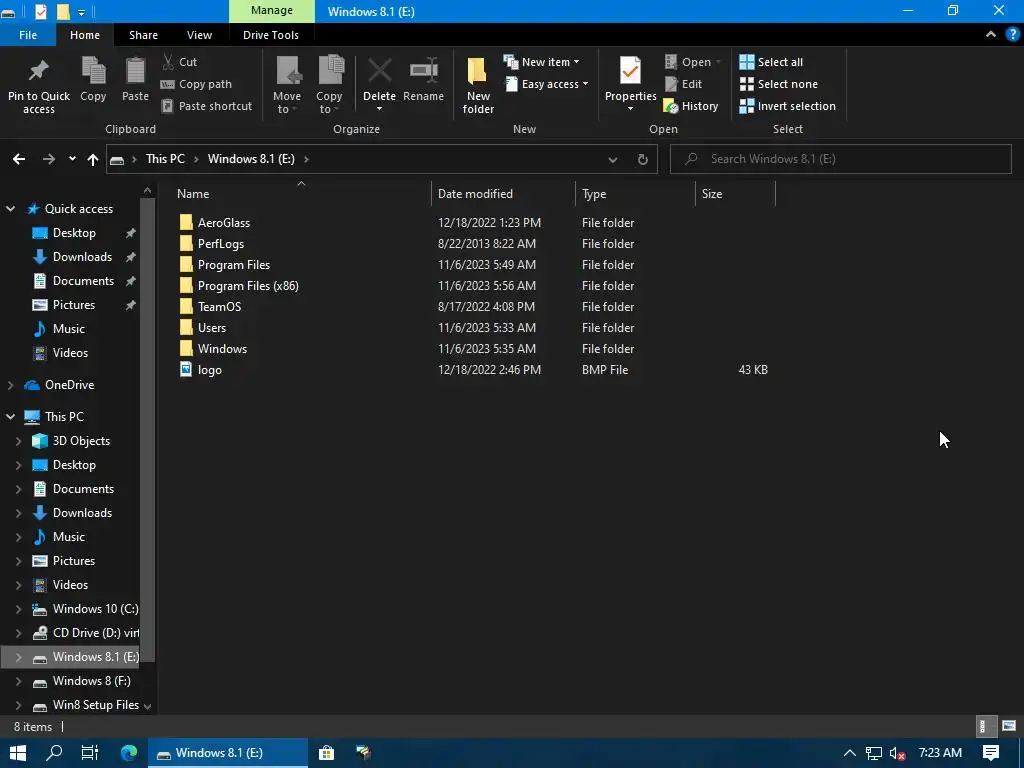Viewport: 1024px width, 768px height.
Task: Click the Paste ribbon icon
Action: coord(135,71)
